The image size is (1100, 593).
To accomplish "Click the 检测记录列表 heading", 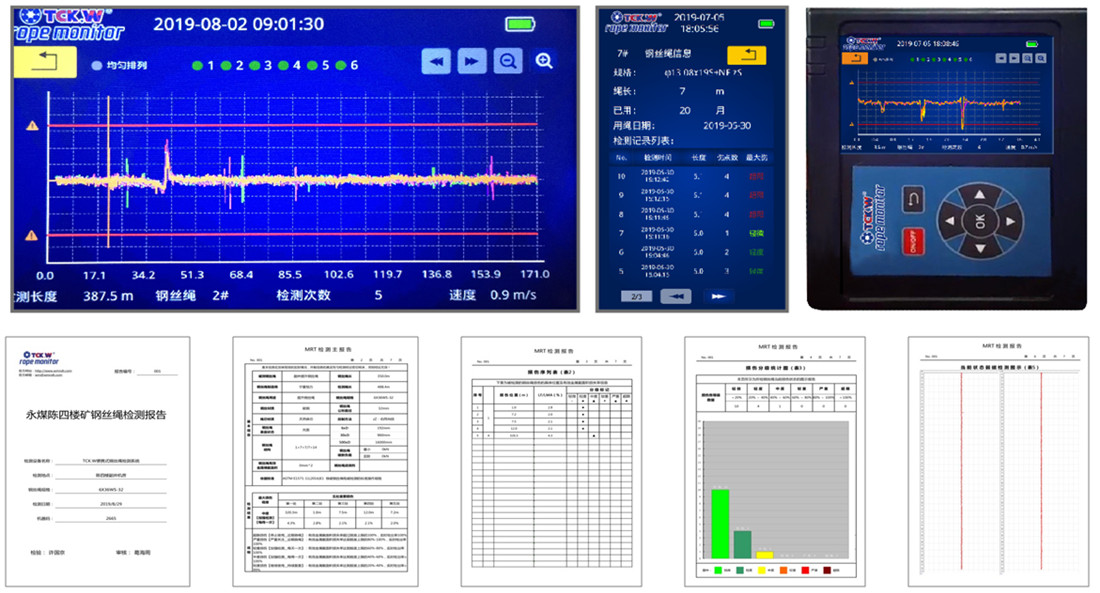I will coord(643,140).
